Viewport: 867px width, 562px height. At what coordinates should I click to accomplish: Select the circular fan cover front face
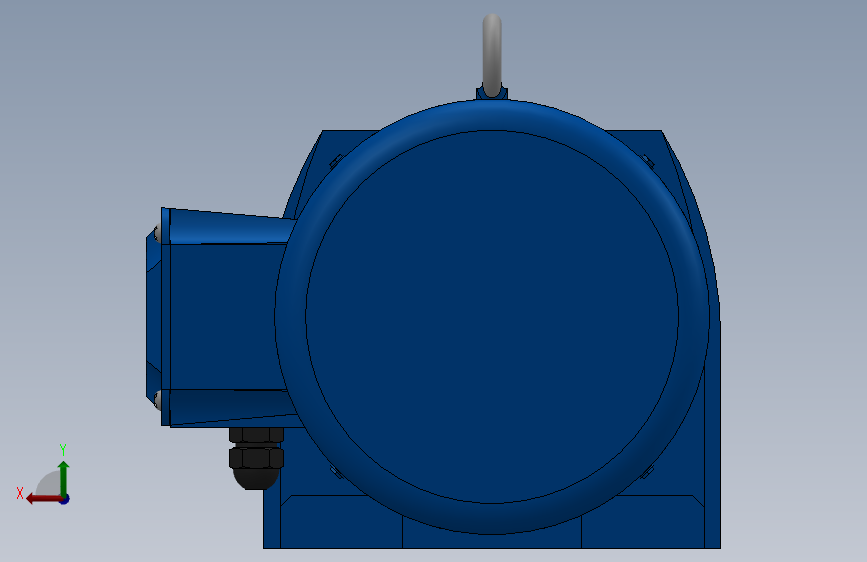[x=492, y=317]
